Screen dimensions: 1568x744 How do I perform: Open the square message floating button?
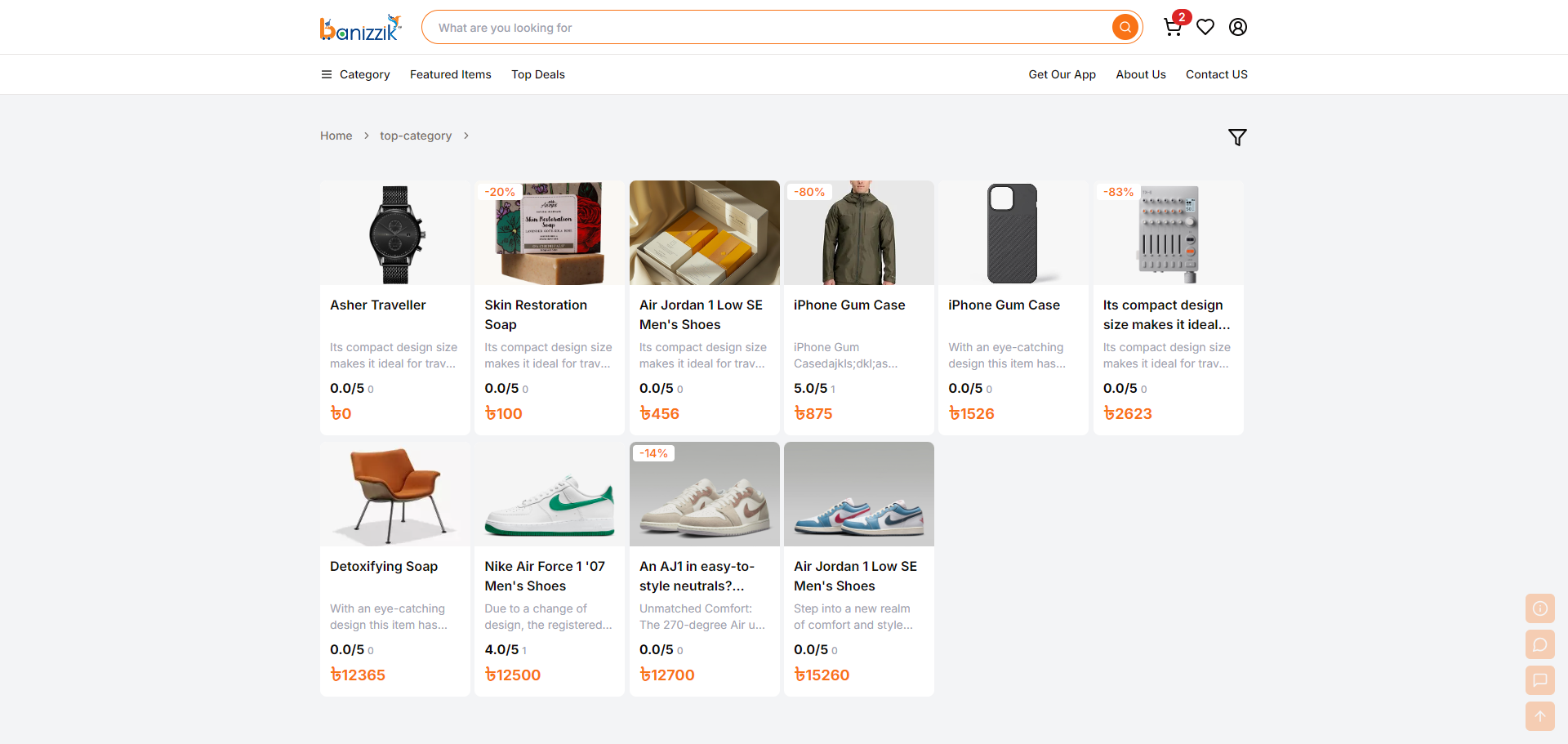coord(1540,680)
